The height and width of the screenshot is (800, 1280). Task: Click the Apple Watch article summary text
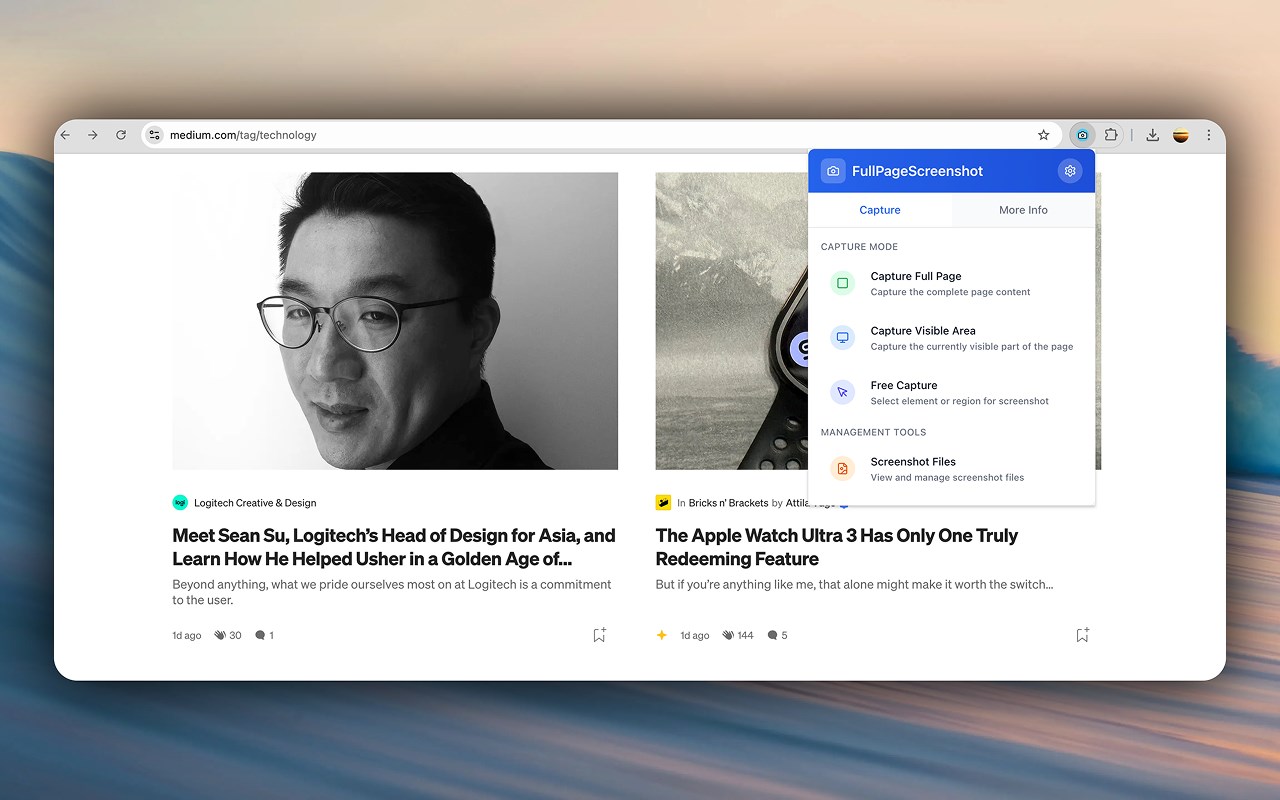854,584
